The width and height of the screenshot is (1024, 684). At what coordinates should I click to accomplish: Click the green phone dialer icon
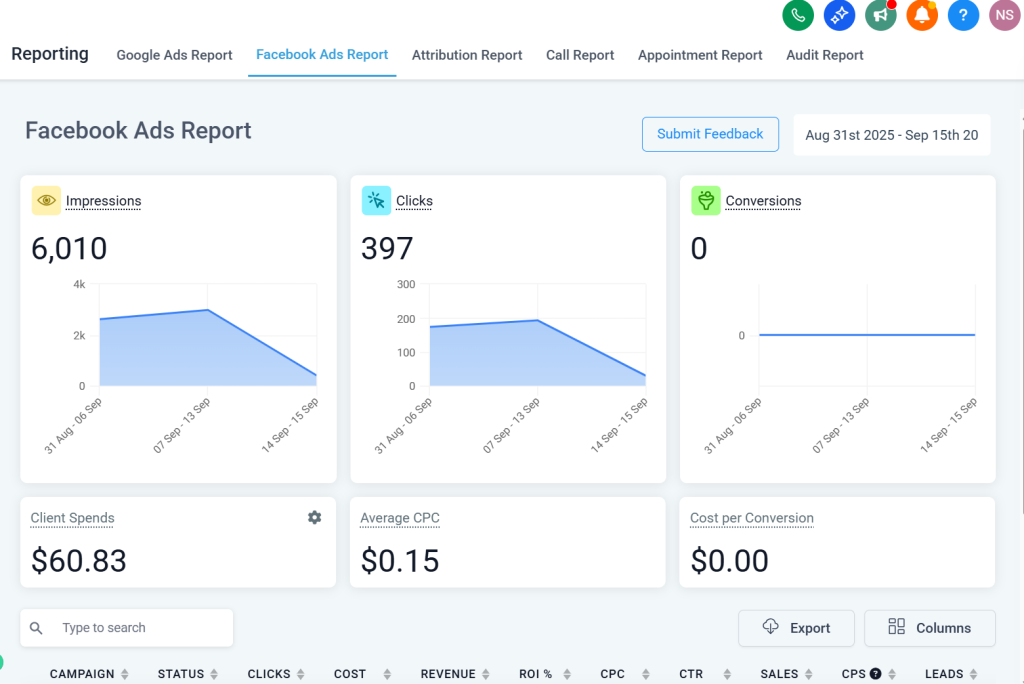[x=797, y=15]
